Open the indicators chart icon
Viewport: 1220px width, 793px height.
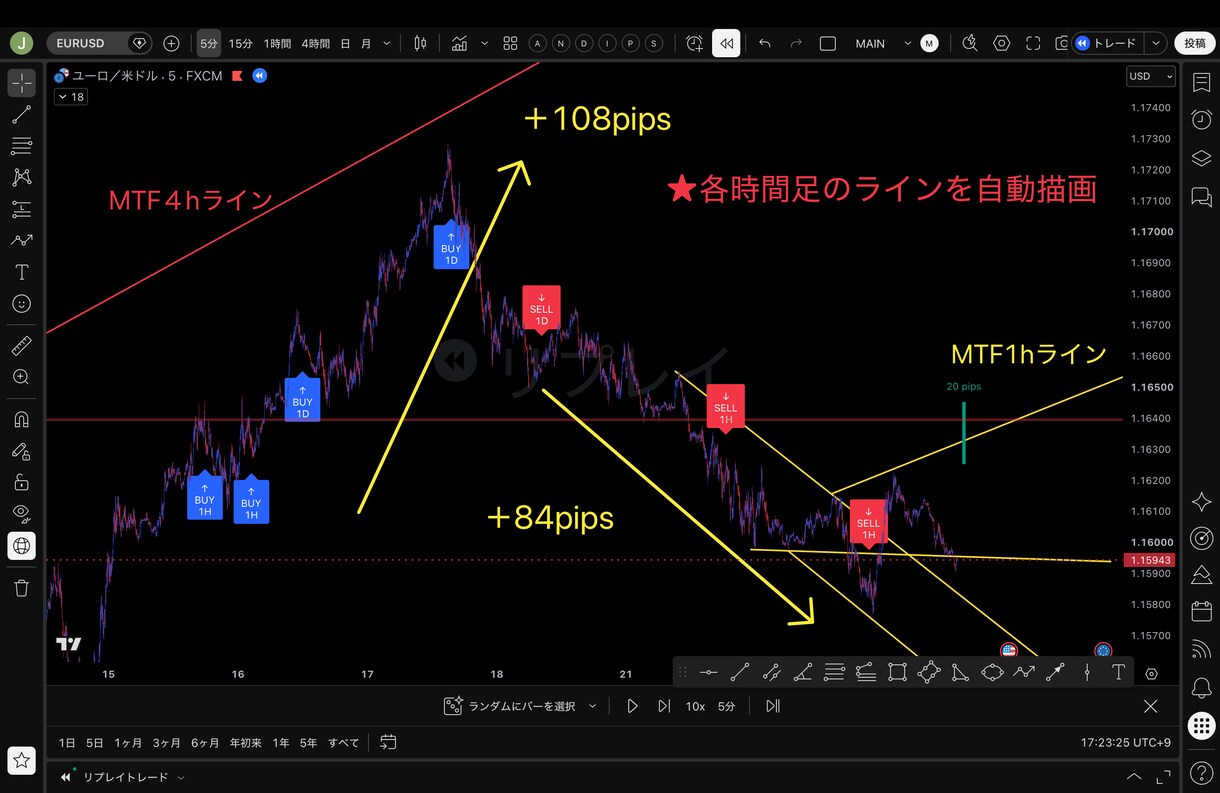(460, 43)
